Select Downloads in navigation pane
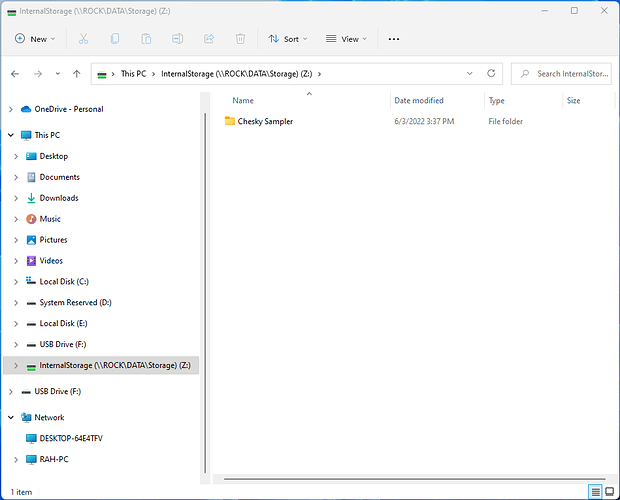Screen dimensions: 620x500 pos(59,198)
